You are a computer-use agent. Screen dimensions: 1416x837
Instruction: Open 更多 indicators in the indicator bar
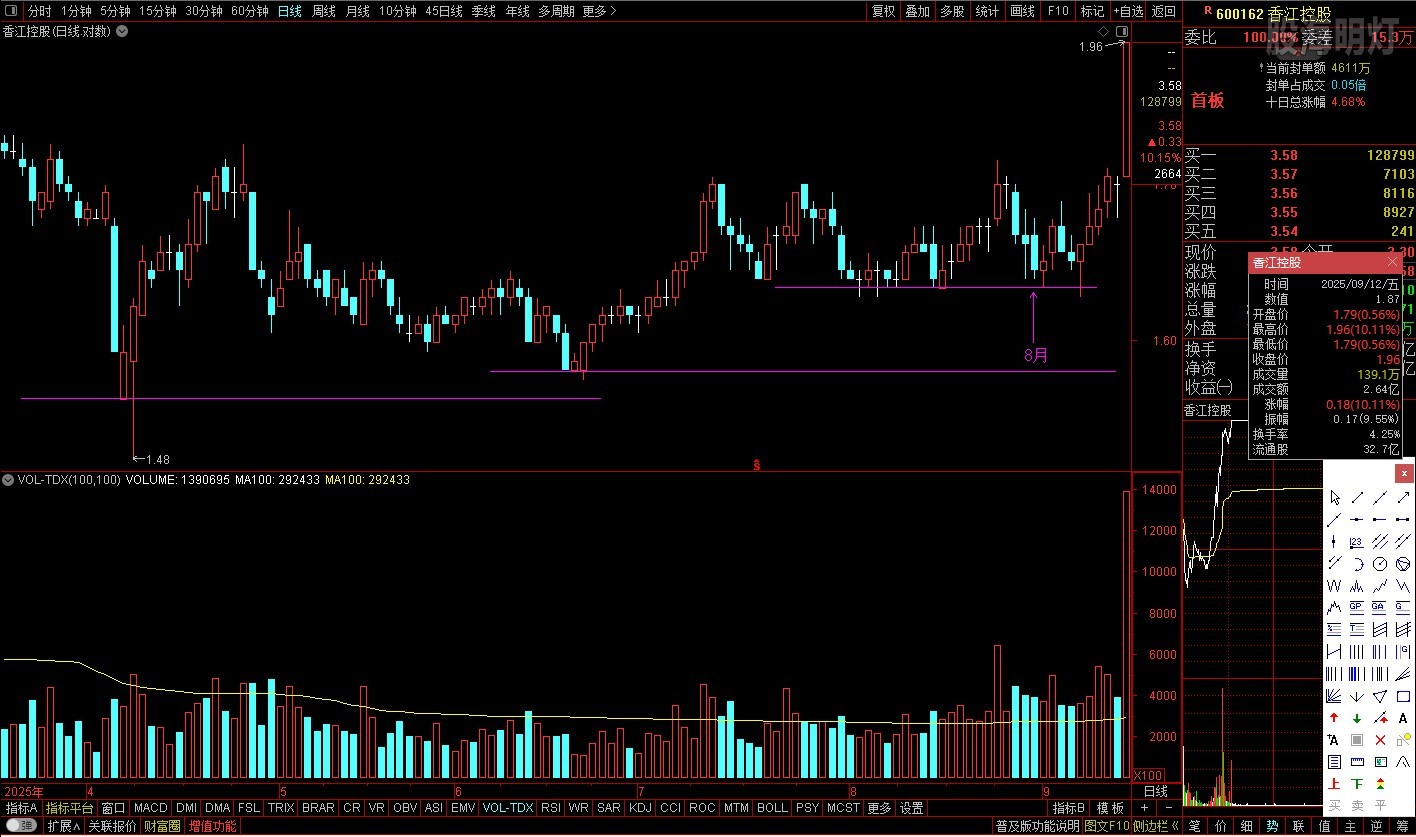coord(879,808)
